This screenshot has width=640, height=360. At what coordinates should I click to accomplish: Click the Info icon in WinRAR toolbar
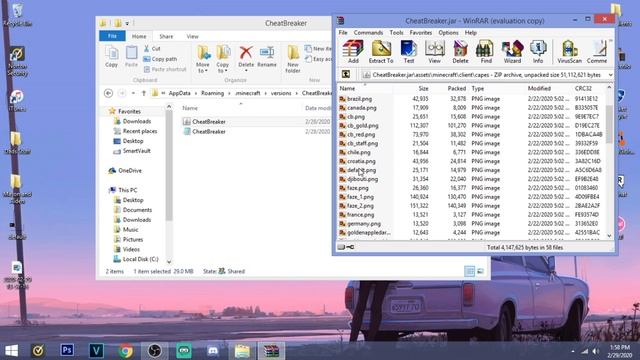[538, 52]
